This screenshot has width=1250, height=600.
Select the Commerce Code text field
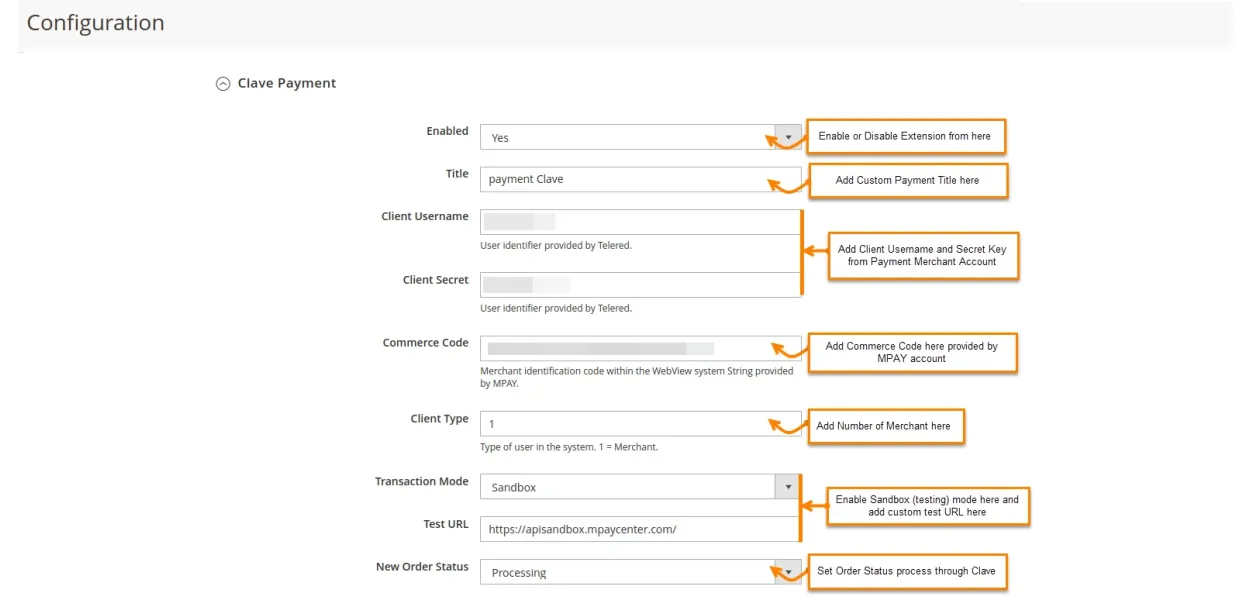point(640,348)
